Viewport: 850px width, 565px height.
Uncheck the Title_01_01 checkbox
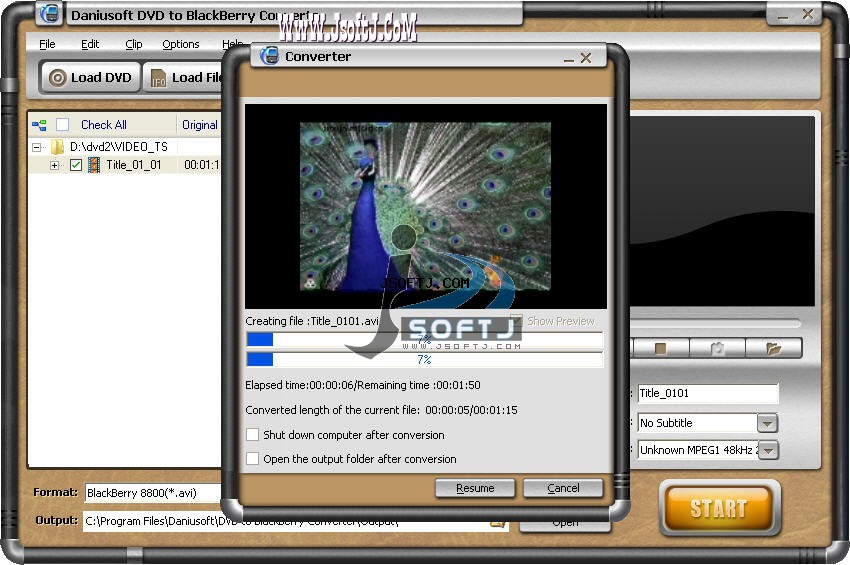tap(76, 165)
